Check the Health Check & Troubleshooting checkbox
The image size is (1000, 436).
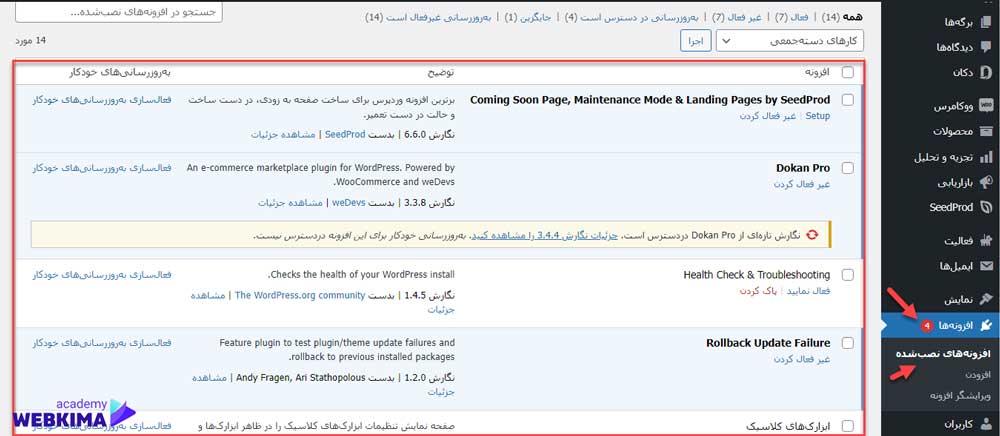pos(848,275)
